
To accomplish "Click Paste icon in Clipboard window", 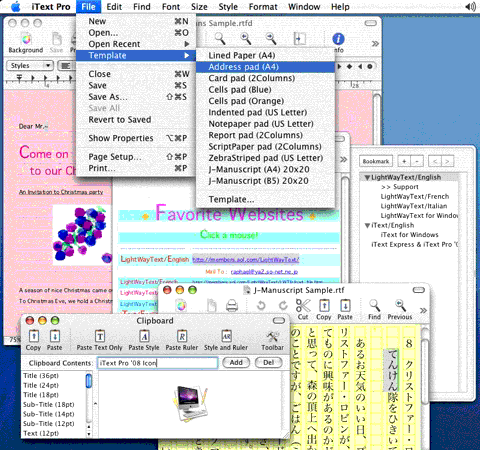I will coord(55,336).
